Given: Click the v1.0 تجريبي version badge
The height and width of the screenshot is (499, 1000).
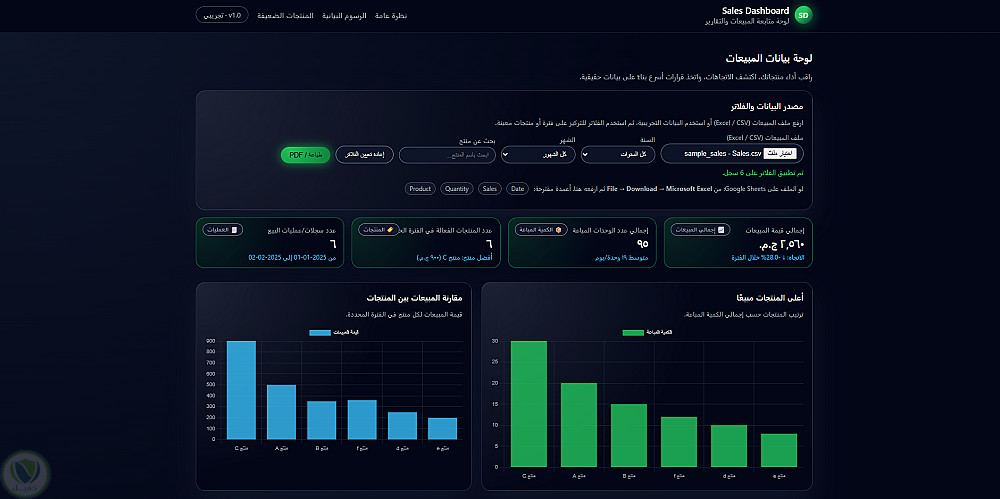Looking at the screenshot, I should [x=222, y=15].
